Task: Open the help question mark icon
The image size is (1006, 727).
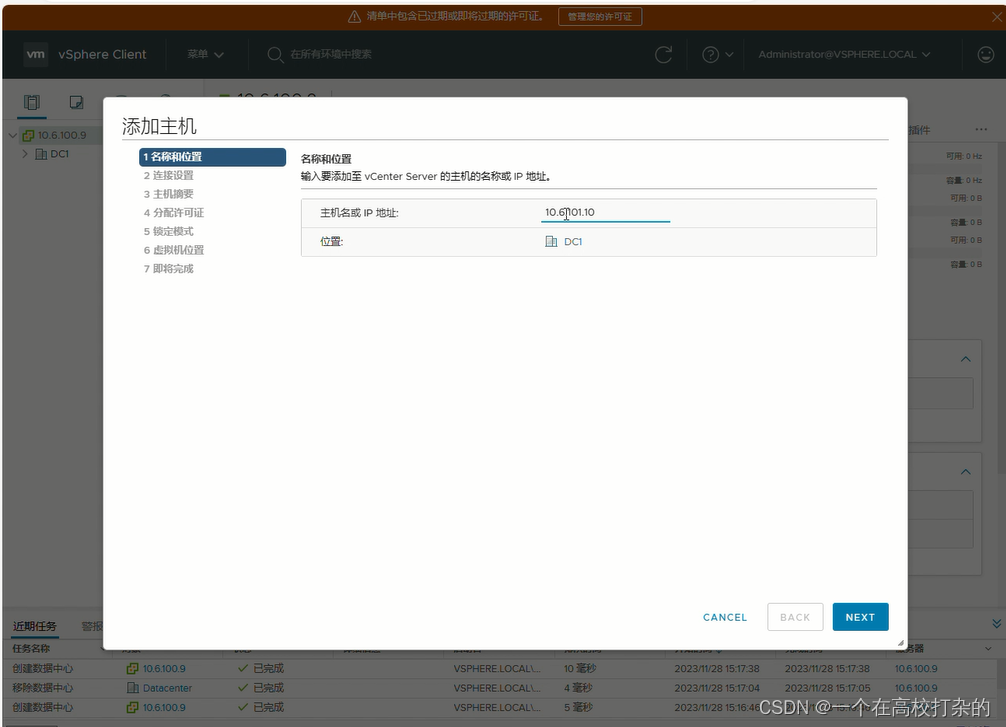Action: [x=710, y=55]
